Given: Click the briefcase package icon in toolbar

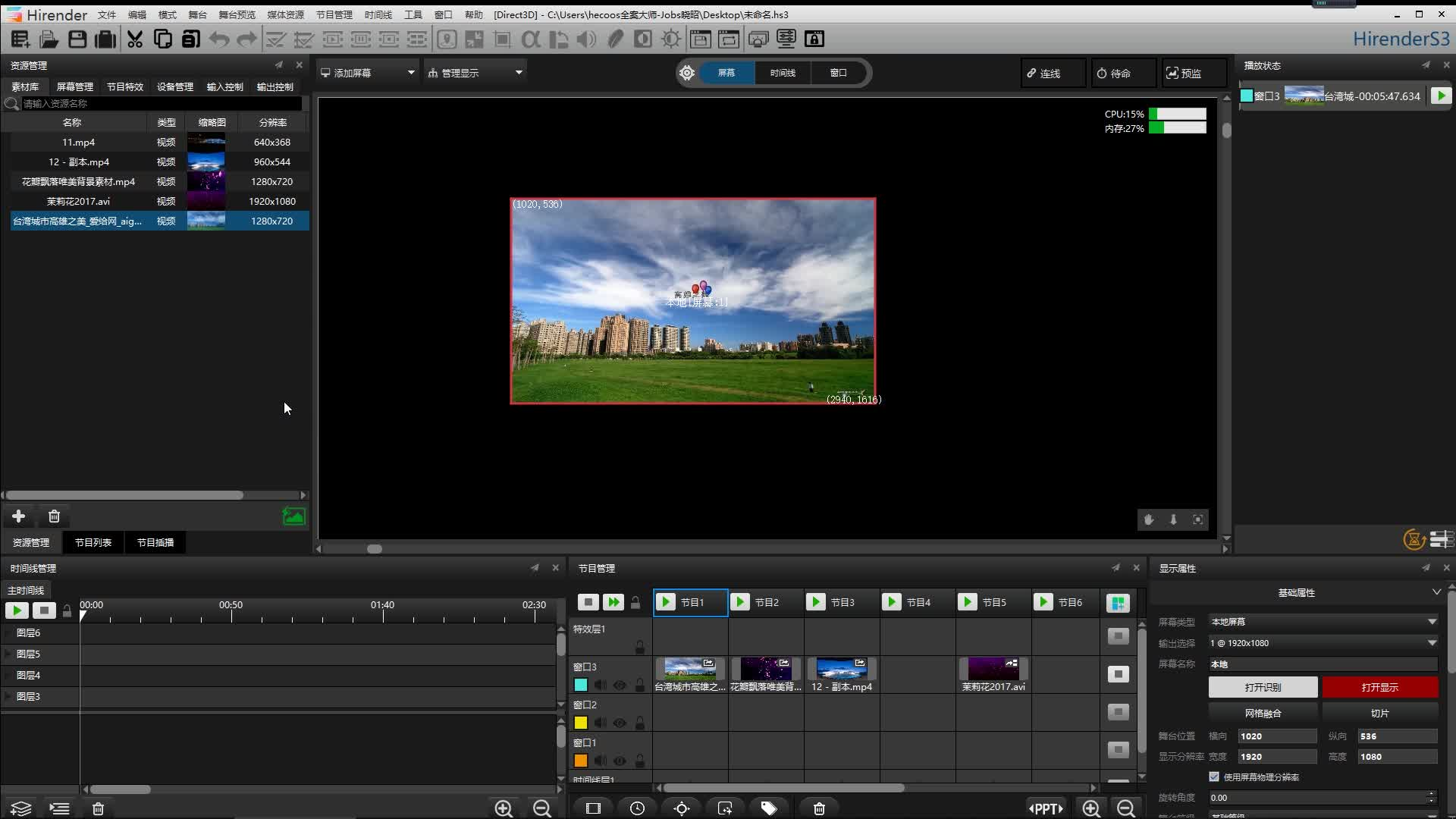Looking at the screenshot, I should [105, 39].
